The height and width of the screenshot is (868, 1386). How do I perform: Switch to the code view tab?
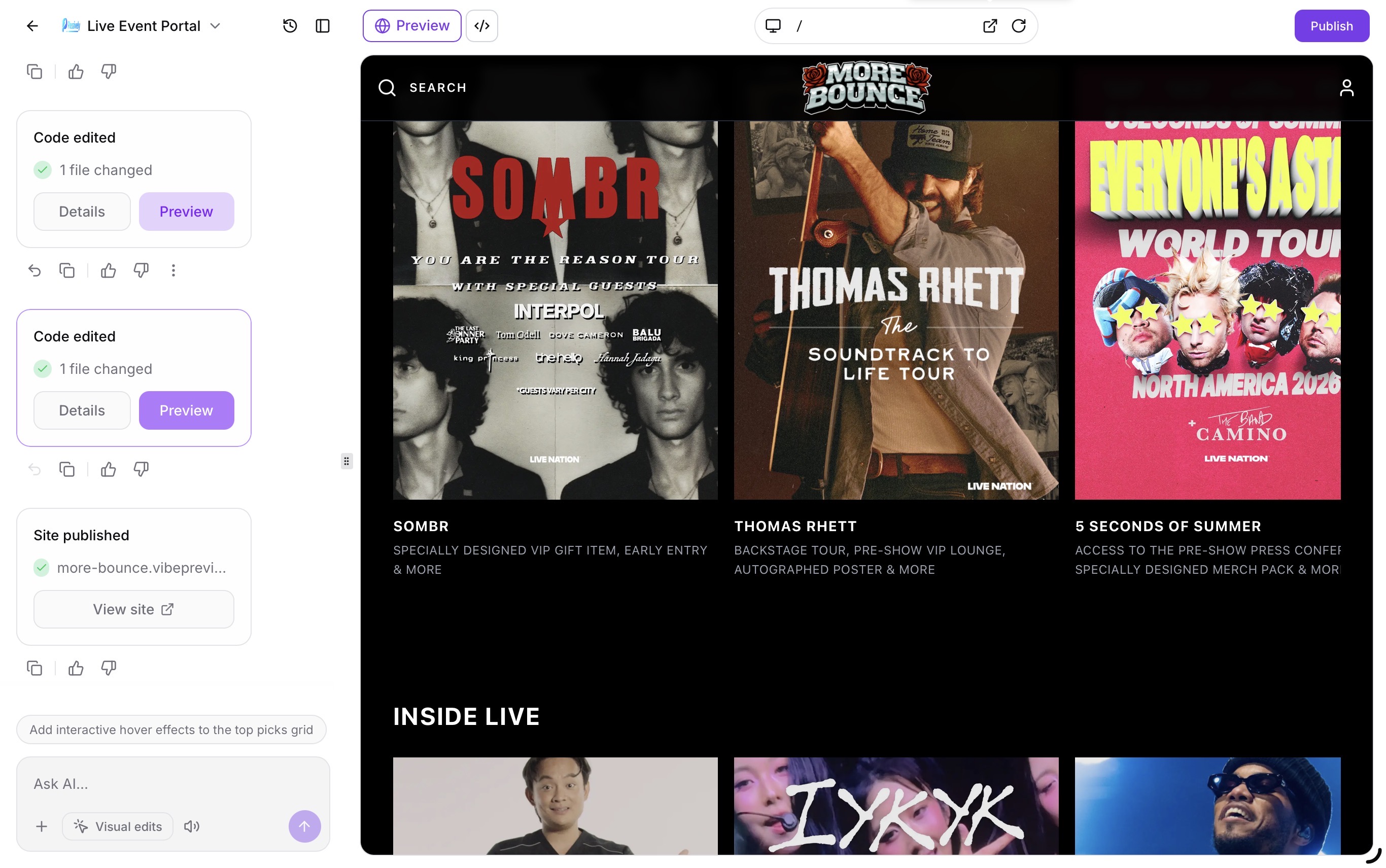click(x=481, y=26)
